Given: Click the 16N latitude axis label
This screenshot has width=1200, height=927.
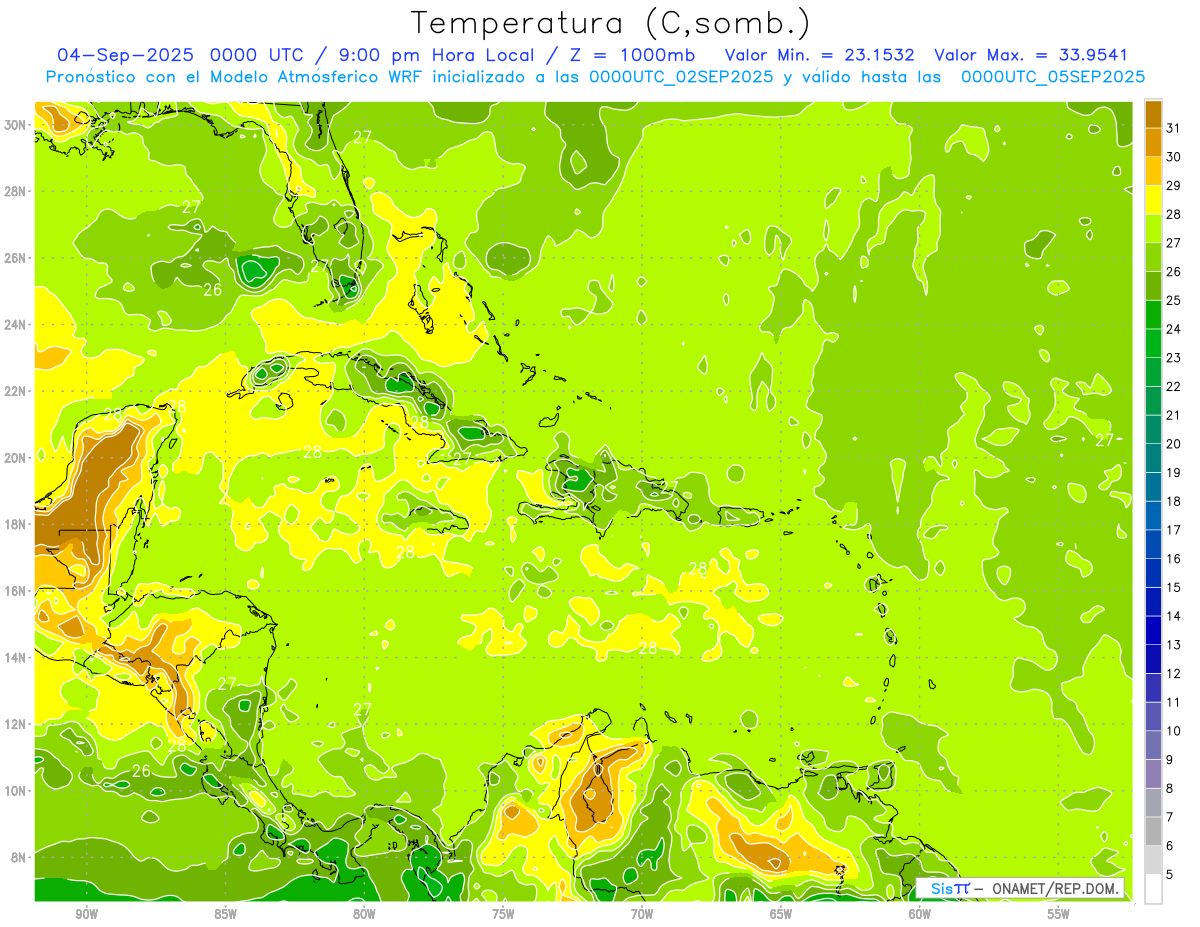Looking at the screenshot, I should click(x=16, y=591).
